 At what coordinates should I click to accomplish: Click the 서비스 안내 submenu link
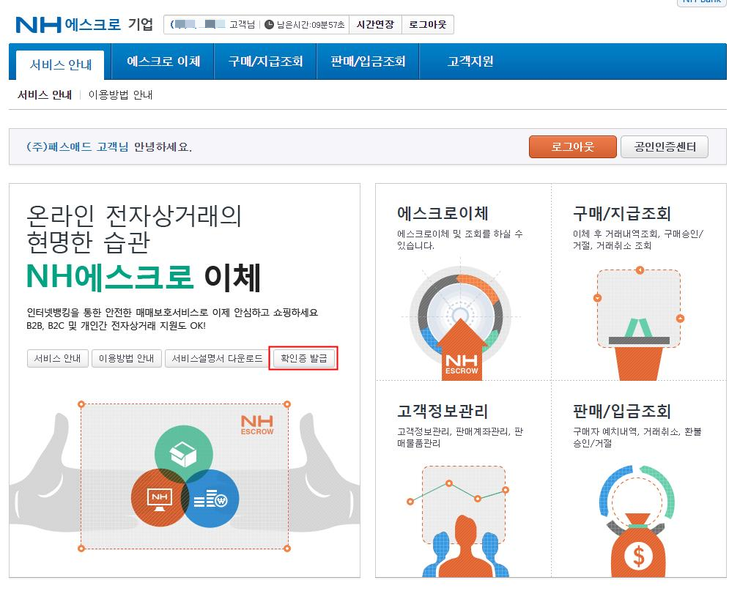point(45,95)
